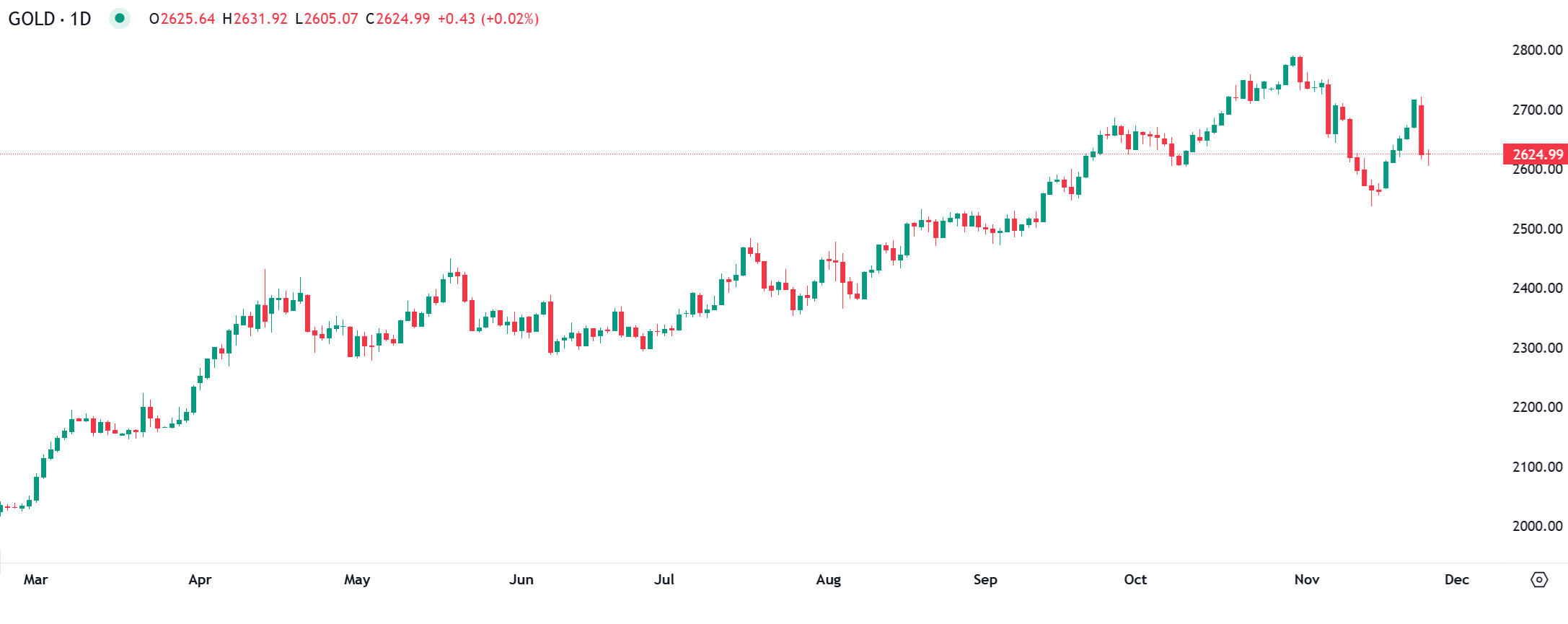This screenshot has width=1568, height=624.
Task: Click the Aug label on time axis
Action: (x=828, y=580)
